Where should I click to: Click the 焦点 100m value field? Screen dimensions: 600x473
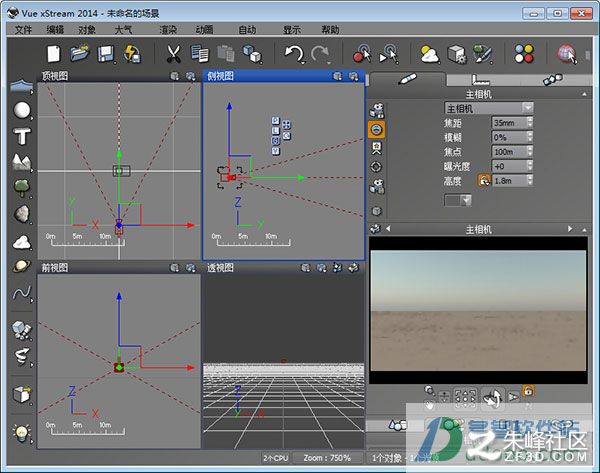point(509,152)
